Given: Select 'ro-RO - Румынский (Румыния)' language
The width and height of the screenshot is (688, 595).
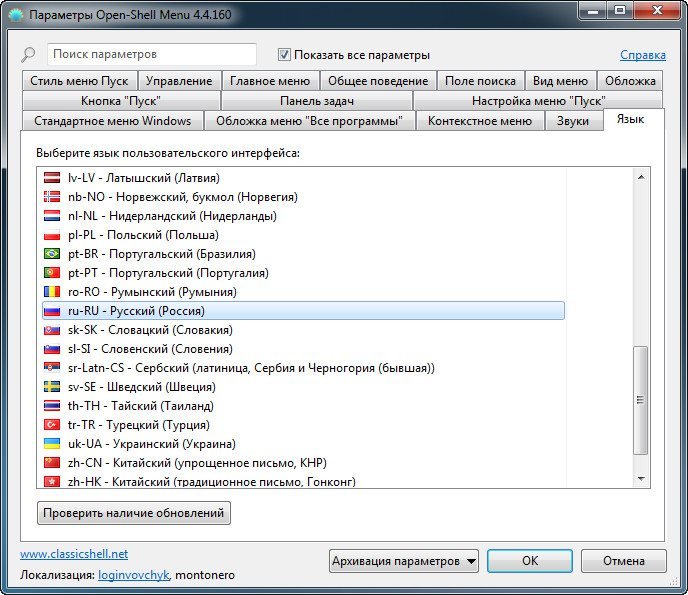Looking at the screenshot, I should tap(152, 292).
